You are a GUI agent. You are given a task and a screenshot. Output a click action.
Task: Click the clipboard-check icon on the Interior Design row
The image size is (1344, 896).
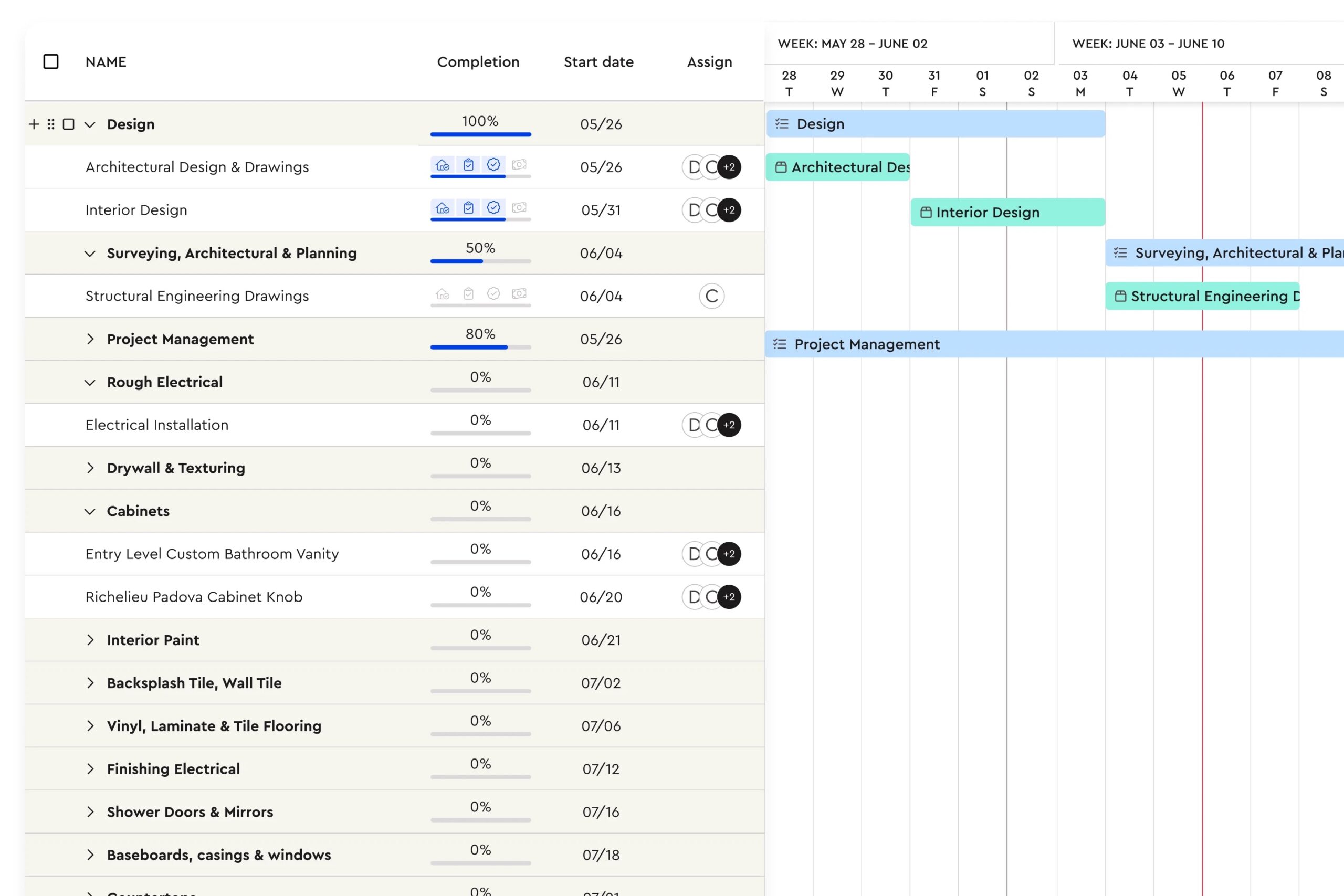[469, 208]
